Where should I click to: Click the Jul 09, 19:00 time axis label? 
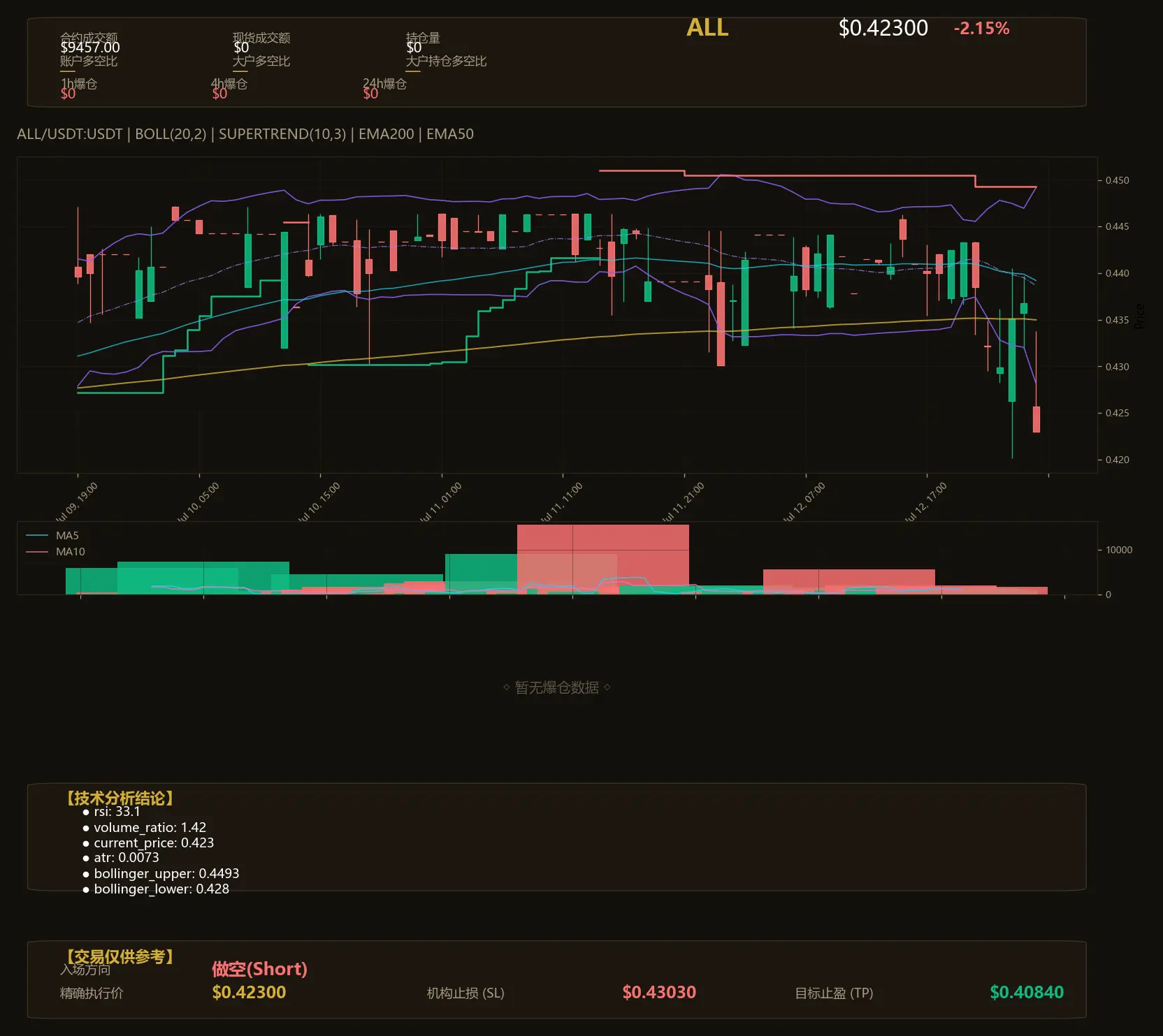pyautogui.click(x=77, y=502)
